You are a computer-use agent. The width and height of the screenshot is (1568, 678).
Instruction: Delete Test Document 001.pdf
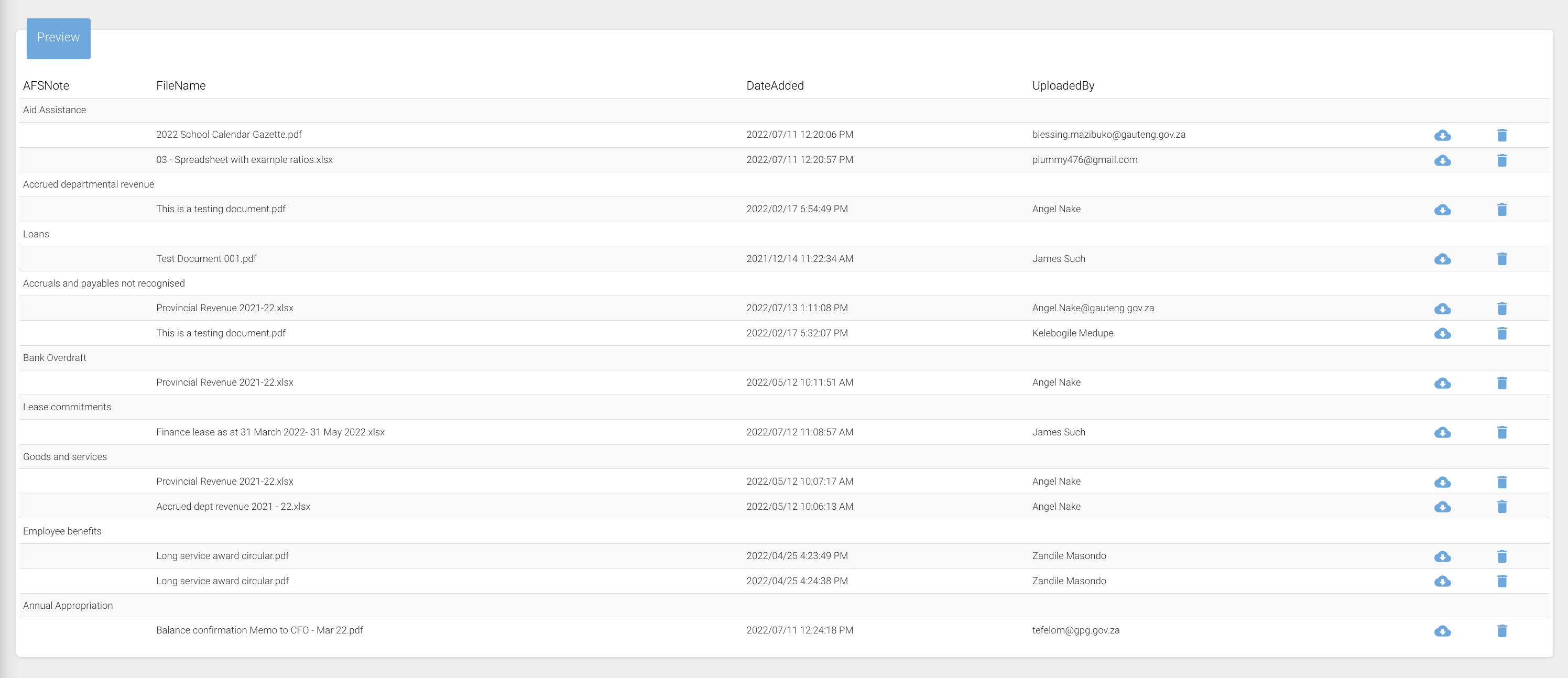[x=1501, y=259]
